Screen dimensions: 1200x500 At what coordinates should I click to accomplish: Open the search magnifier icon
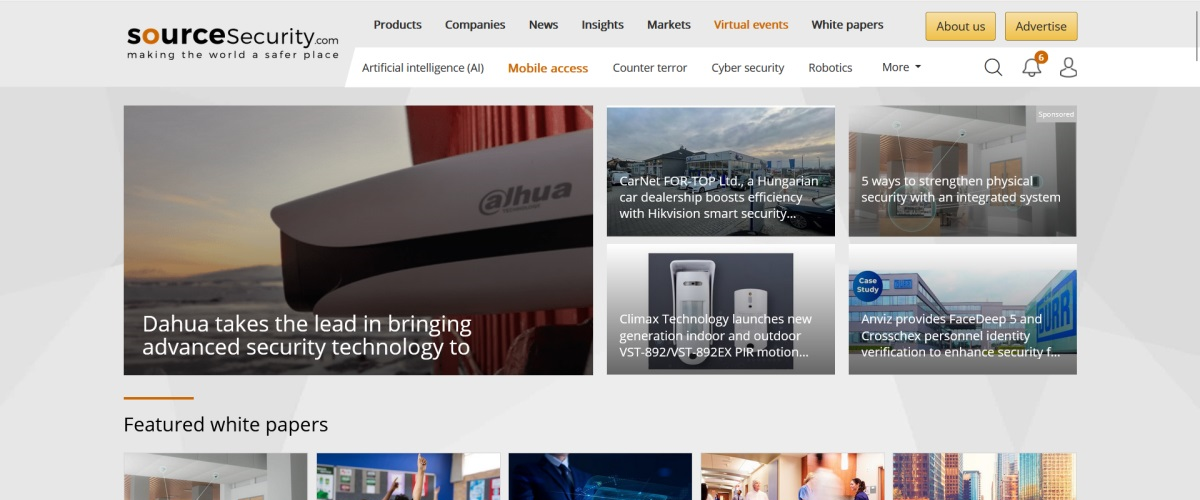click(x=993, y=67)
